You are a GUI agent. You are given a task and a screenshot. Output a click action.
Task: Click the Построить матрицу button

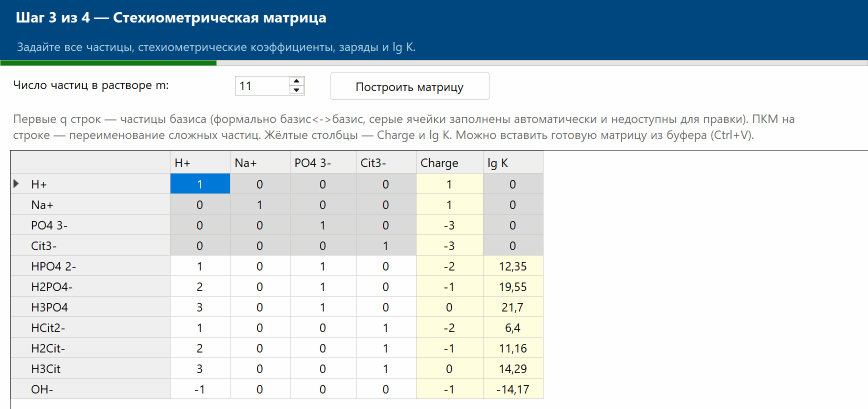pos(410,86)
